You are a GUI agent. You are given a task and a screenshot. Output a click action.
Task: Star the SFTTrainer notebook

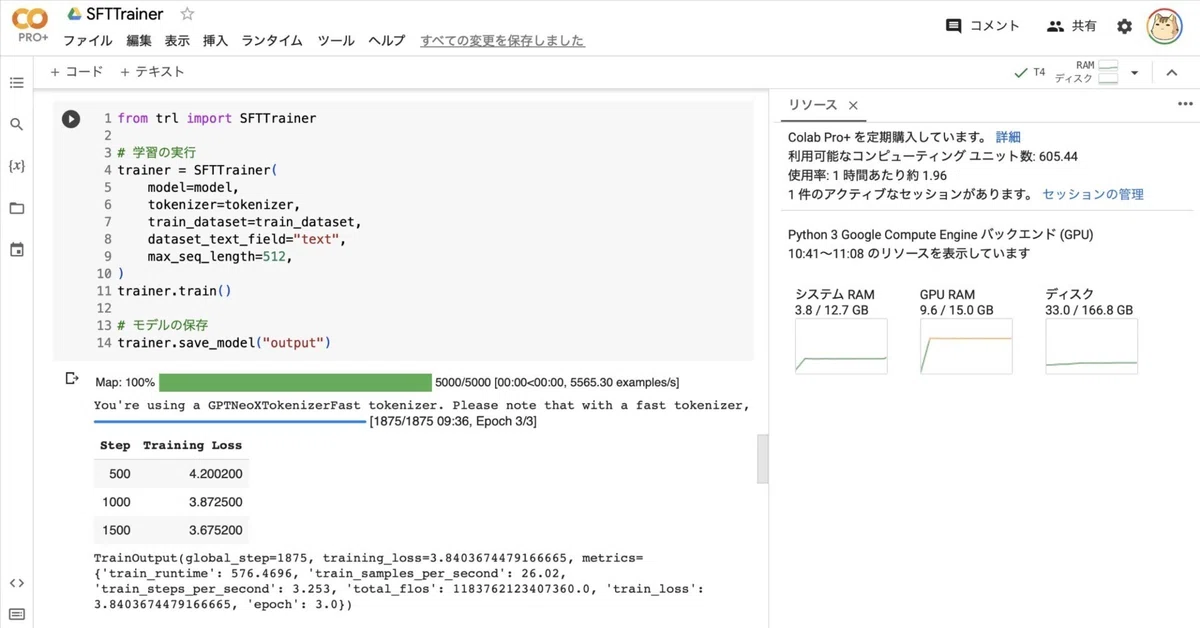point(186,15)
